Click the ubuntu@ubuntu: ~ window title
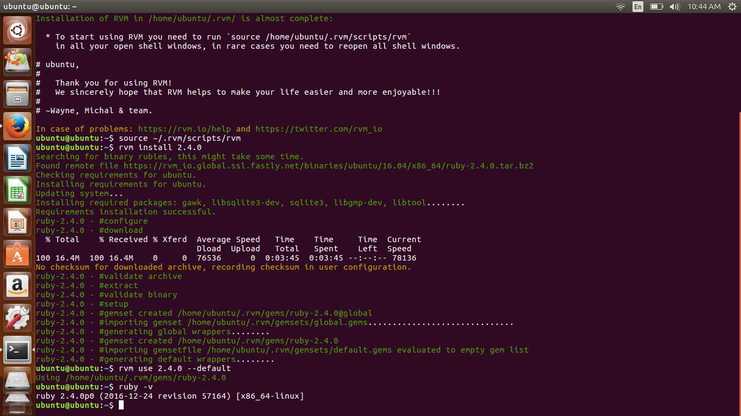Viewport: 741px width, 416px height. 40,7
